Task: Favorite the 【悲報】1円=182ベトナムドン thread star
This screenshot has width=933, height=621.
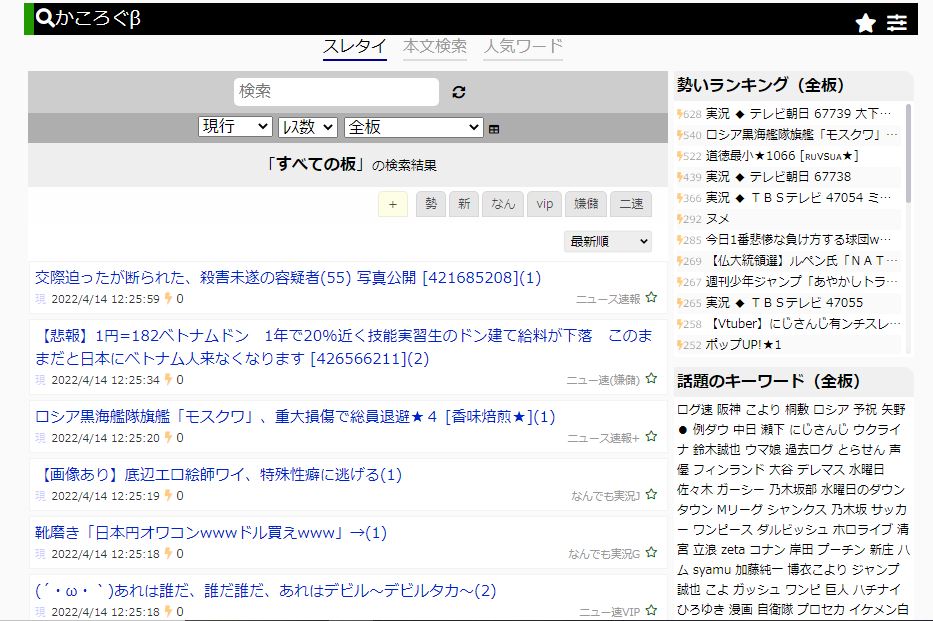Action: coord(652,378)
